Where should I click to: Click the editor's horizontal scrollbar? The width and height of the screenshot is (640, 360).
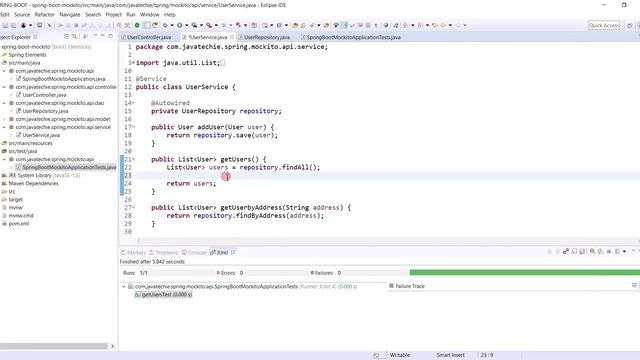[x=388, y=240]
